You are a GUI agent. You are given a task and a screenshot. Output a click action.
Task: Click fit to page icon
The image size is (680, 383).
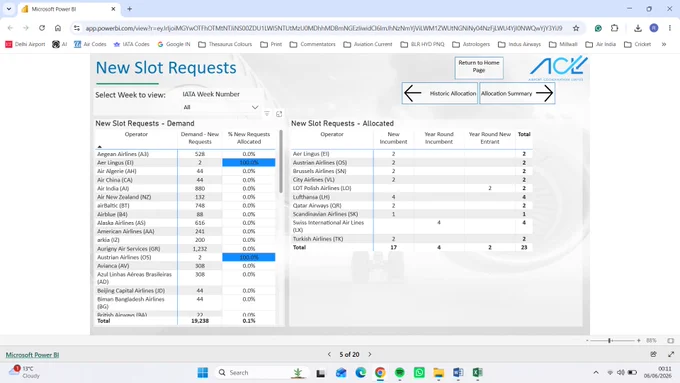point(670,341)
